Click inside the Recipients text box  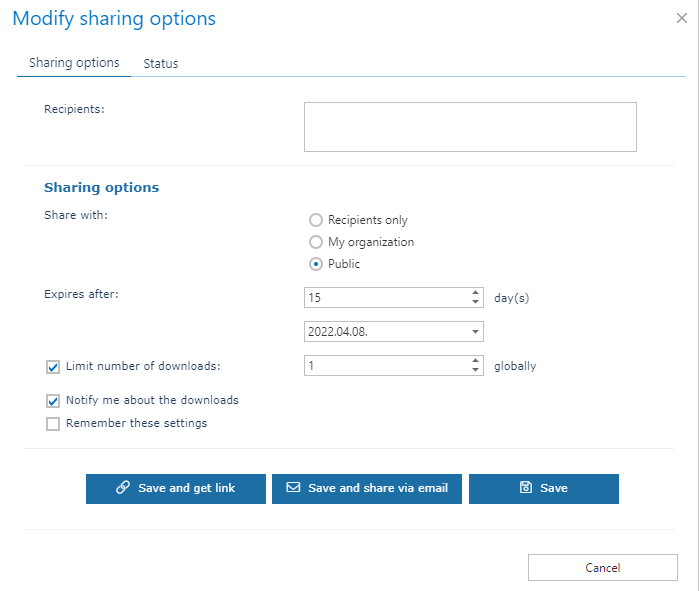tap(470, 127)
